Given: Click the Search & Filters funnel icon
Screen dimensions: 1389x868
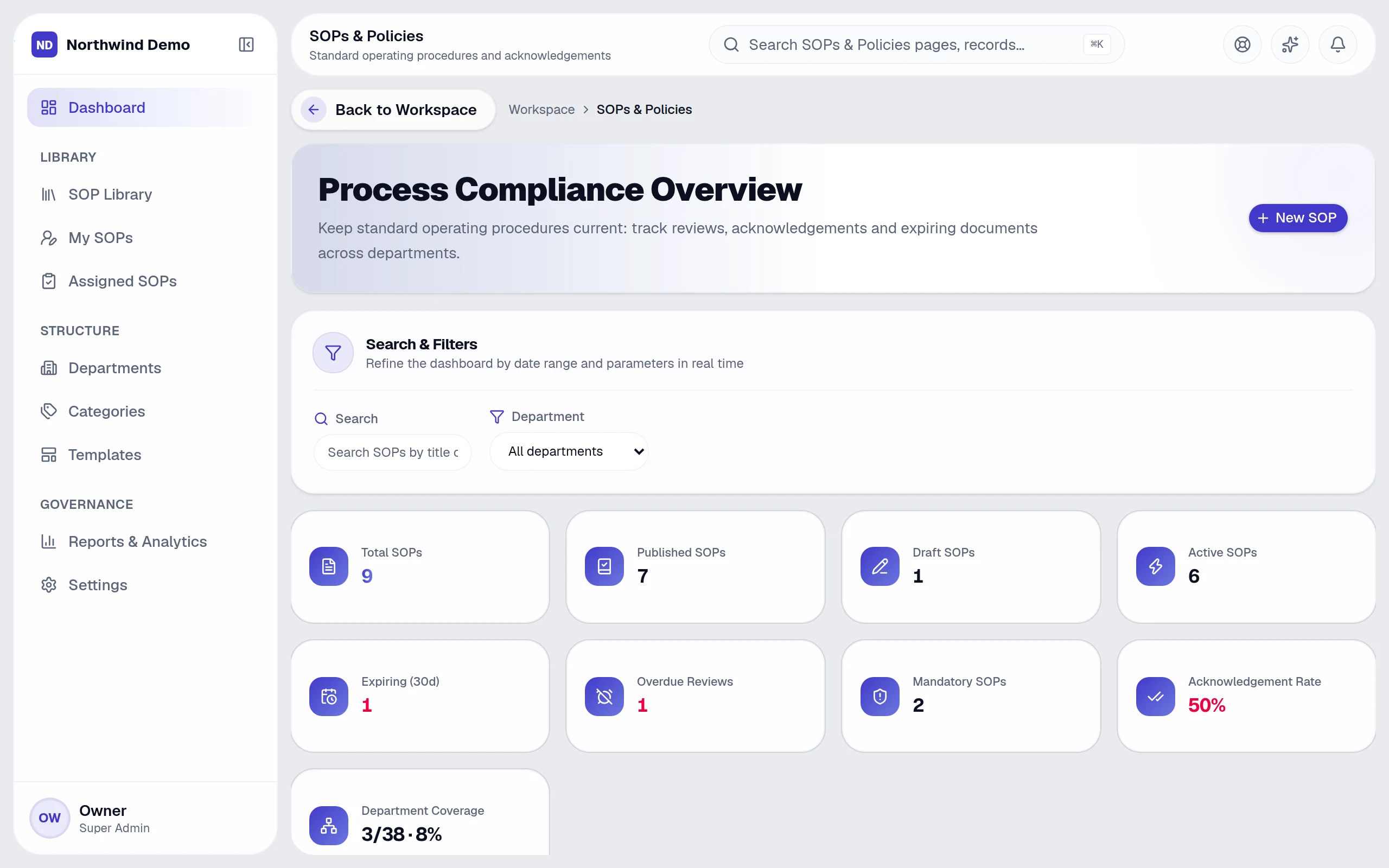Looking at the screenshot, I should [333, 353].
